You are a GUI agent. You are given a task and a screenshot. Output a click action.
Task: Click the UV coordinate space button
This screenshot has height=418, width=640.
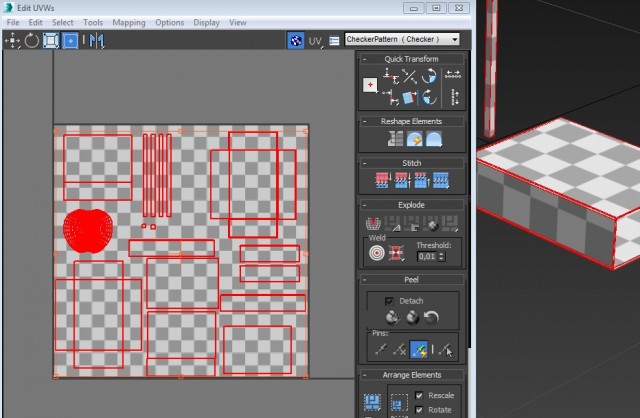[x=315, y=41]
